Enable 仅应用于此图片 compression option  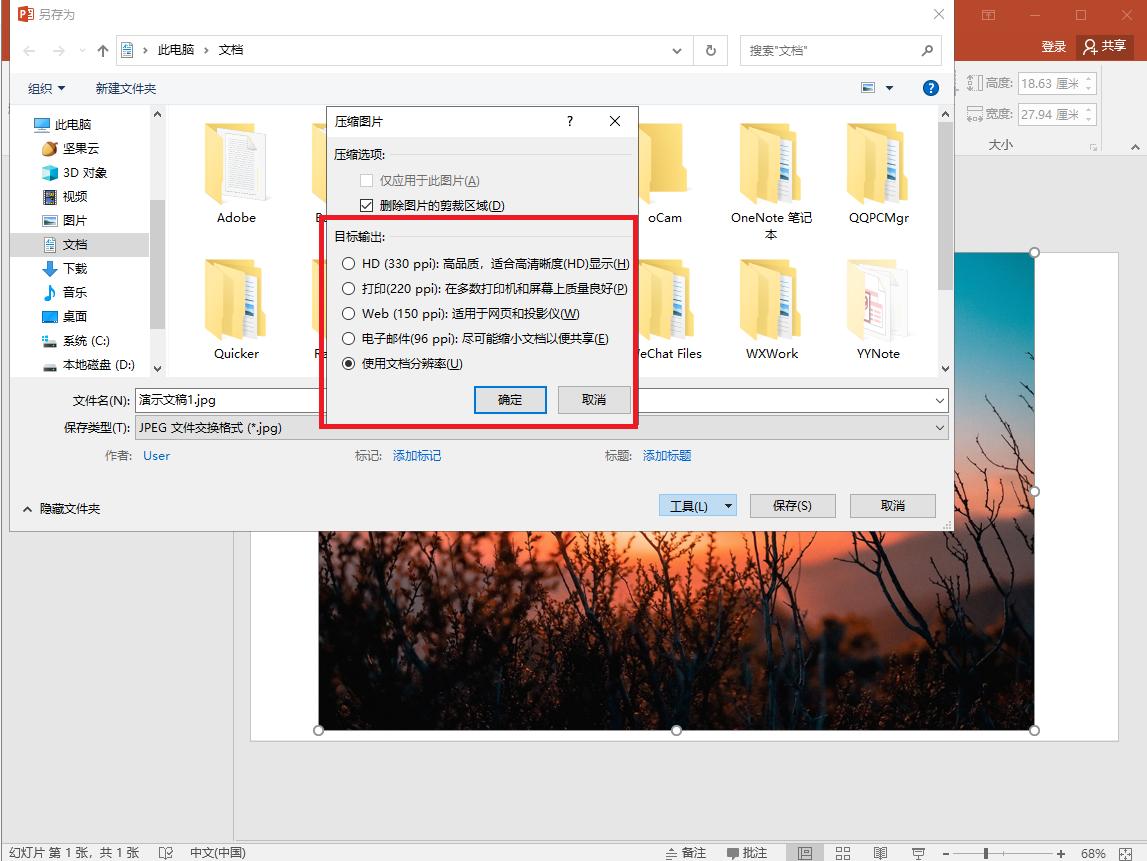(367, 180)
